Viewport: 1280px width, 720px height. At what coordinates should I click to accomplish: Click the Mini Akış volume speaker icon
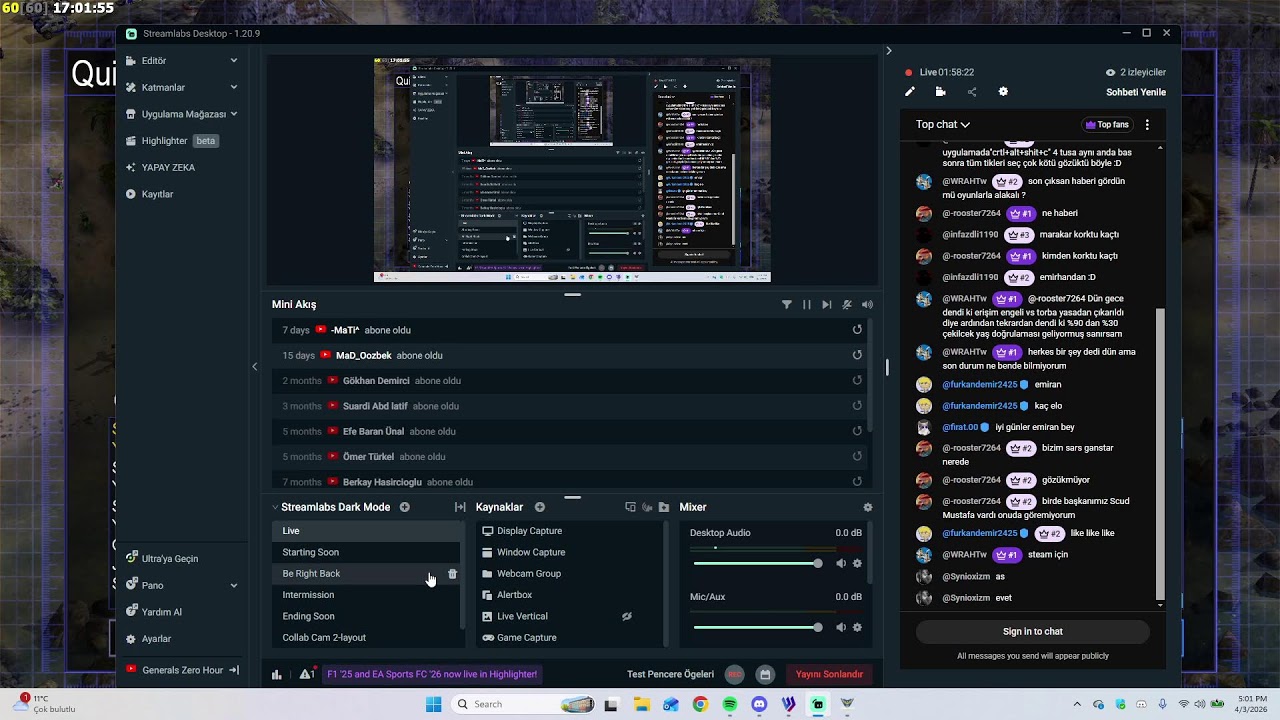tap(867, 304)
